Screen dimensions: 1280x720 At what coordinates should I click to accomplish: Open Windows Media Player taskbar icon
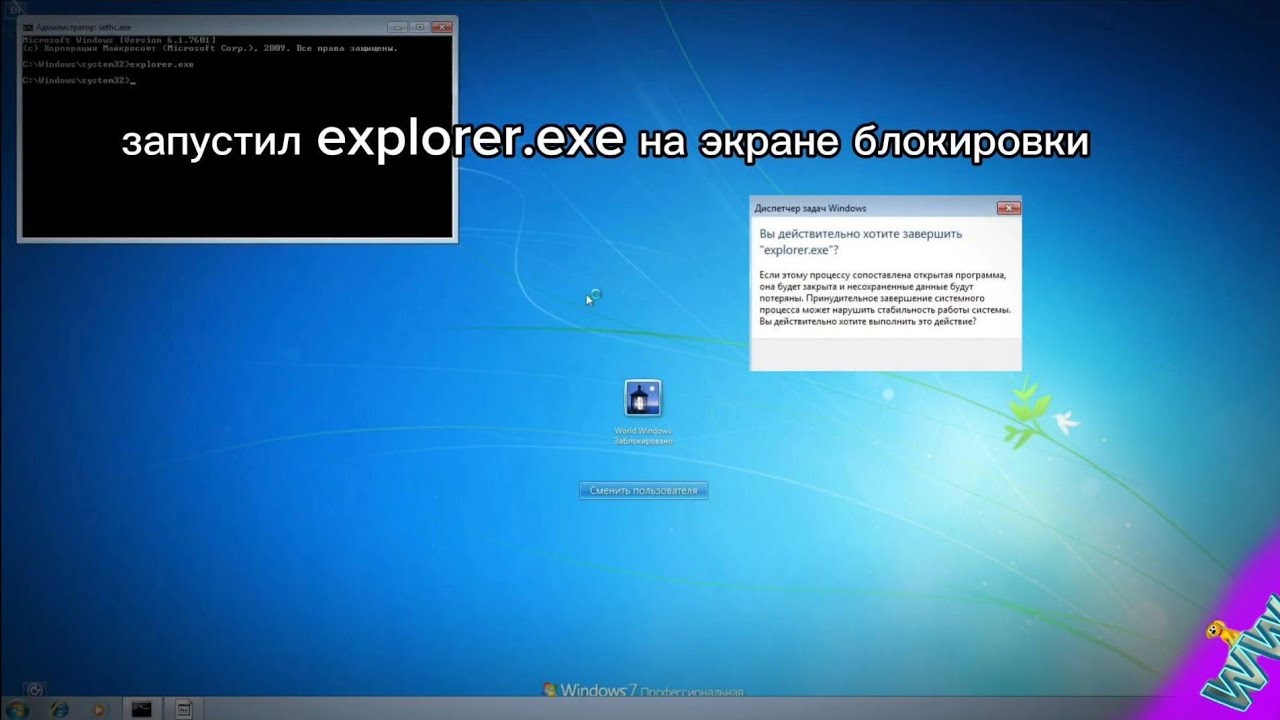[x=99, y=709]
